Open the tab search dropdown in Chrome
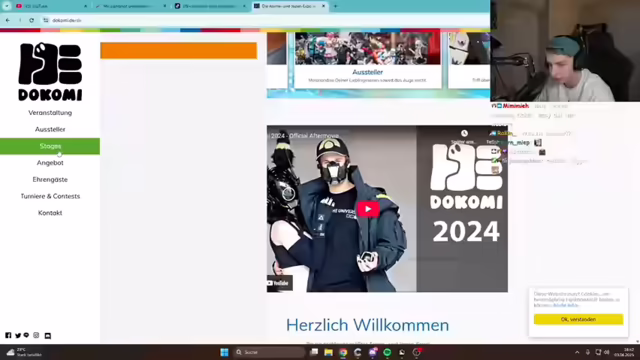Image resolution: width=640 pixels, height=360 pixels. [7, 6]
